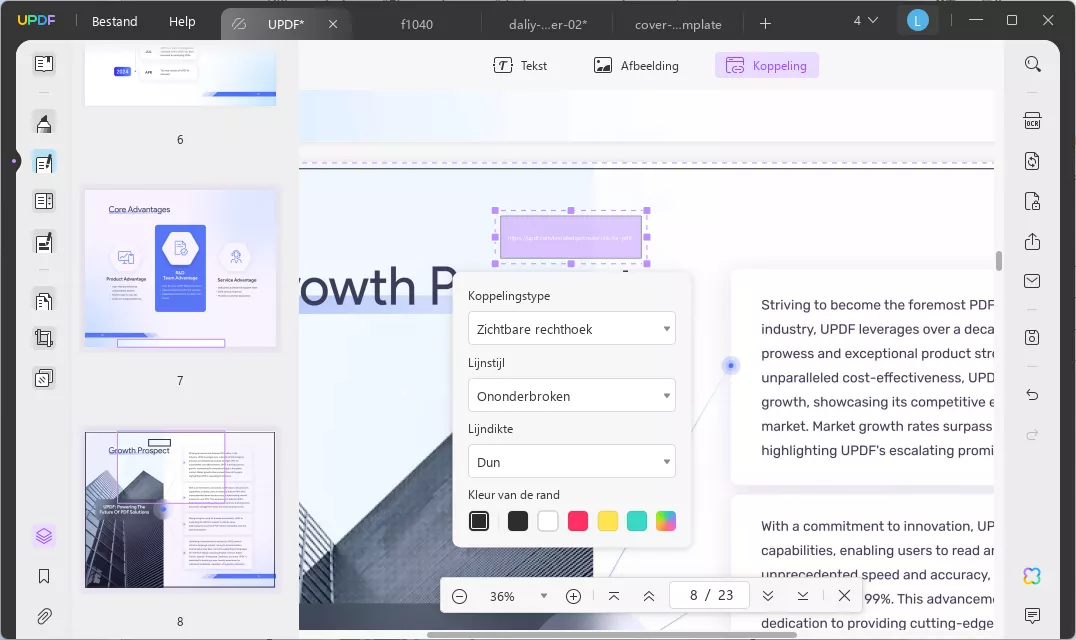
Task: Close the UPDF* tab
Action: (333, 24)
